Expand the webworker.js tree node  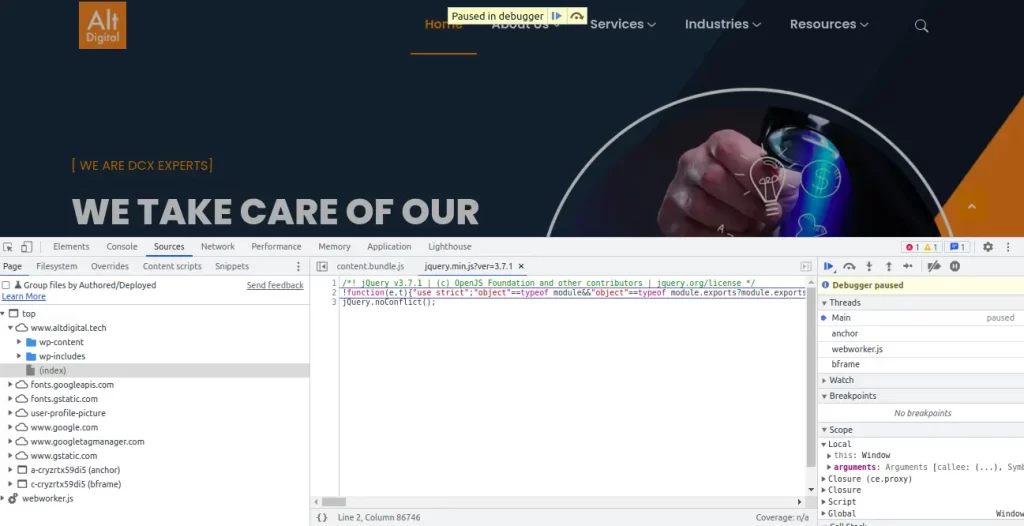click(3, 499)
